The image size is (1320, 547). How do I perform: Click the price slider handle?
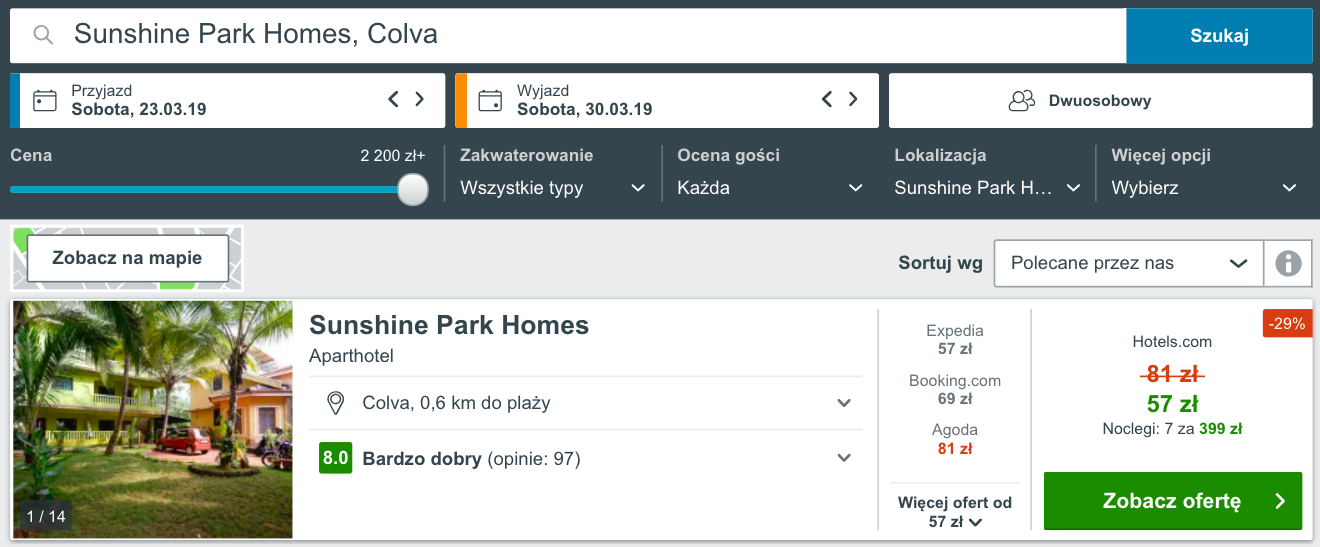(x=412, y=188)
